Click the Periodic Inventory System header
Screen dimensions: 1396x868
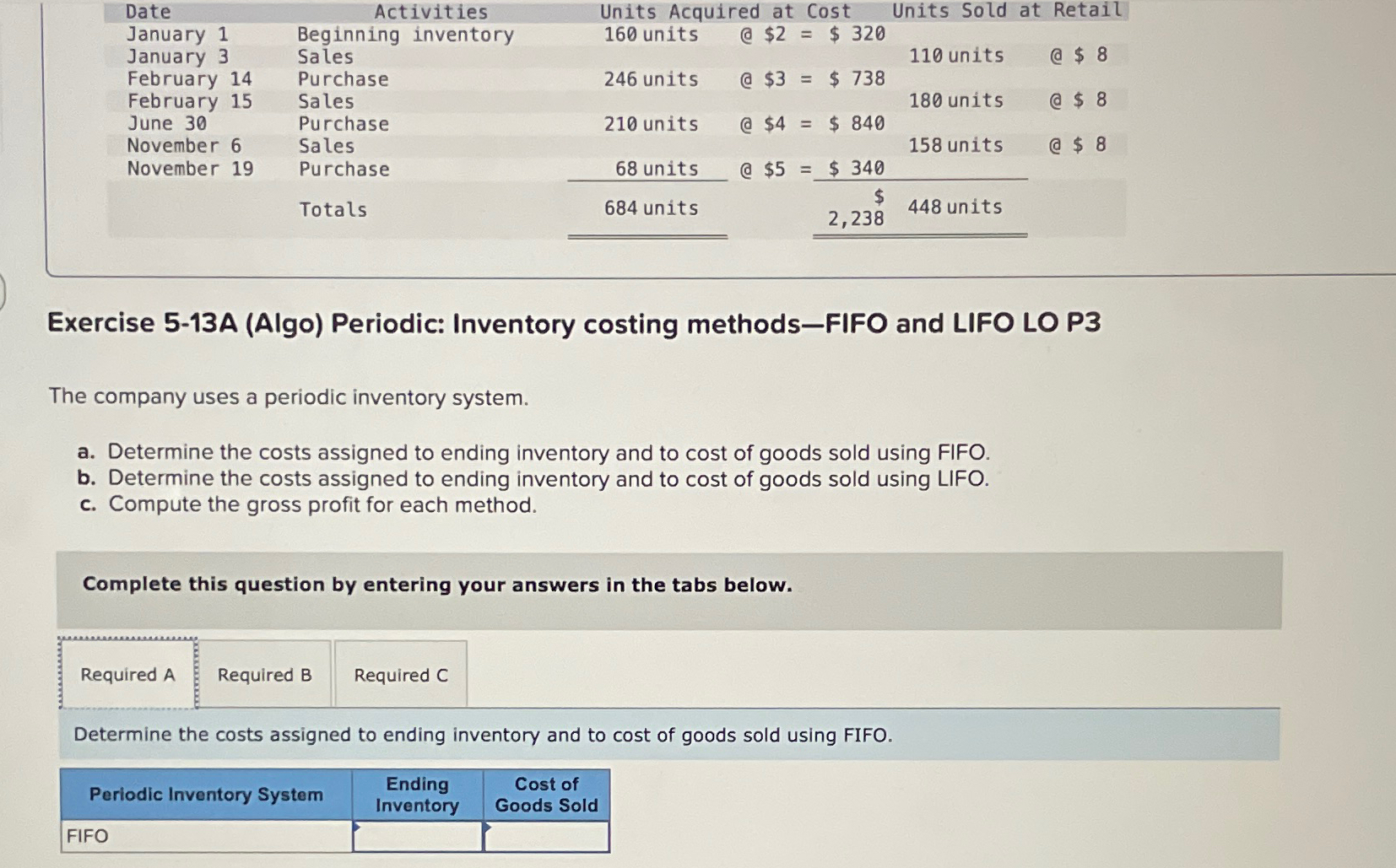pyautogui.click(x=206, y=795)
